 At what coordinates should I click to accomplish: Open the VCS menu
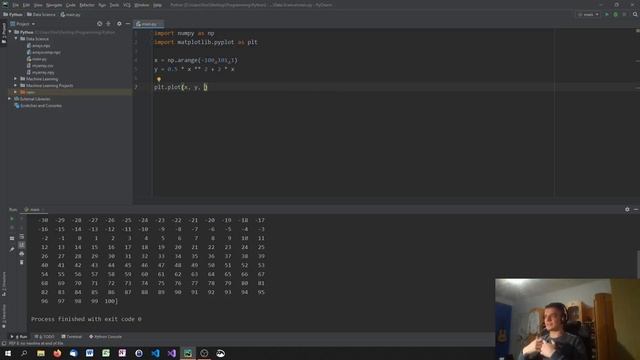pyautogui.click(x=127, y=5)
